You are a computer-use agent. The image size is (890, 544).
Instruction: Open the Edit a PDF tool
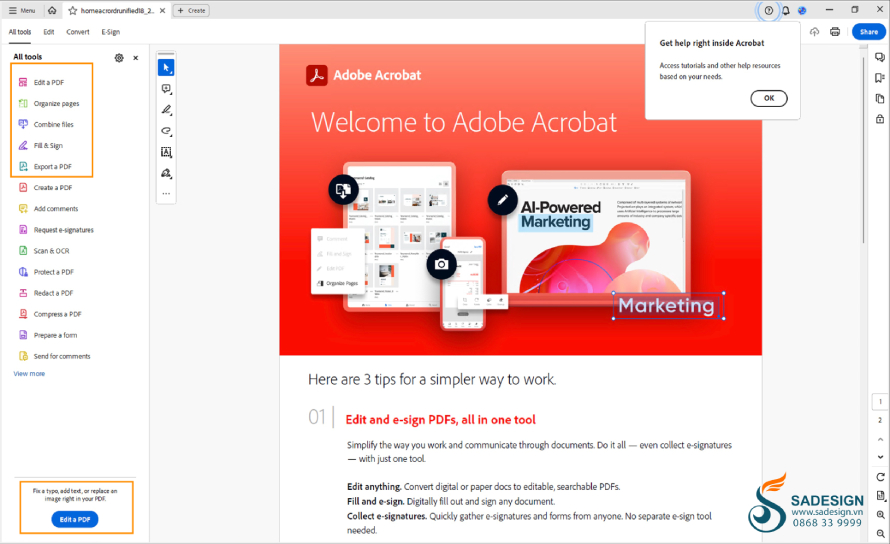point(42,82)
